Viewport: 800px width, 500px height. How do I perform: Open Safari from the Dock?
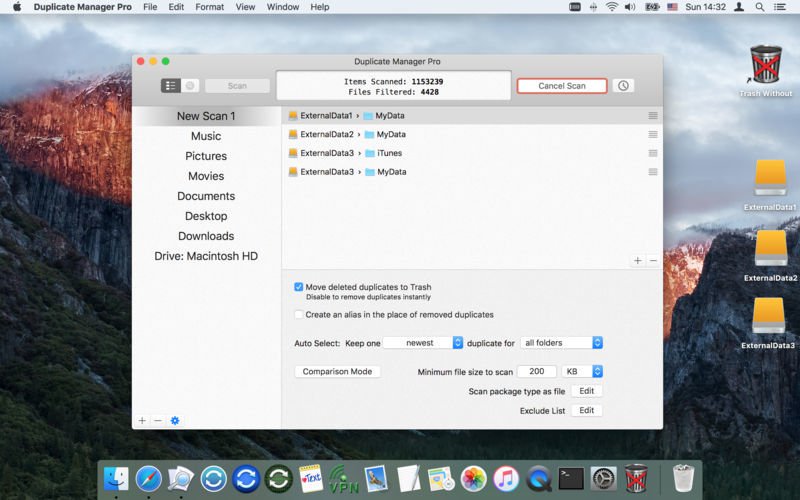coord(149,478)
